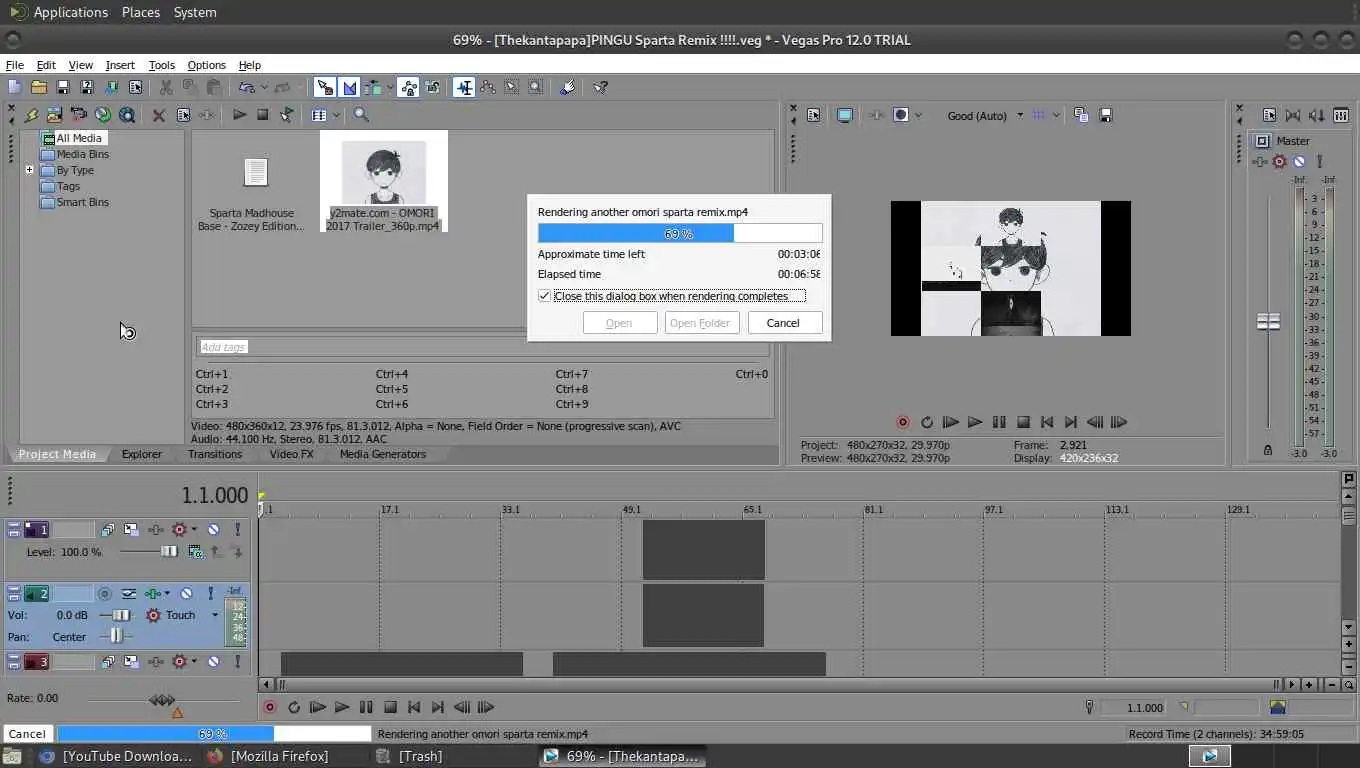Untick Close this dialog box when rendering completes
The height and width of the screenshot is (768, 1360).
coord(545,296)
